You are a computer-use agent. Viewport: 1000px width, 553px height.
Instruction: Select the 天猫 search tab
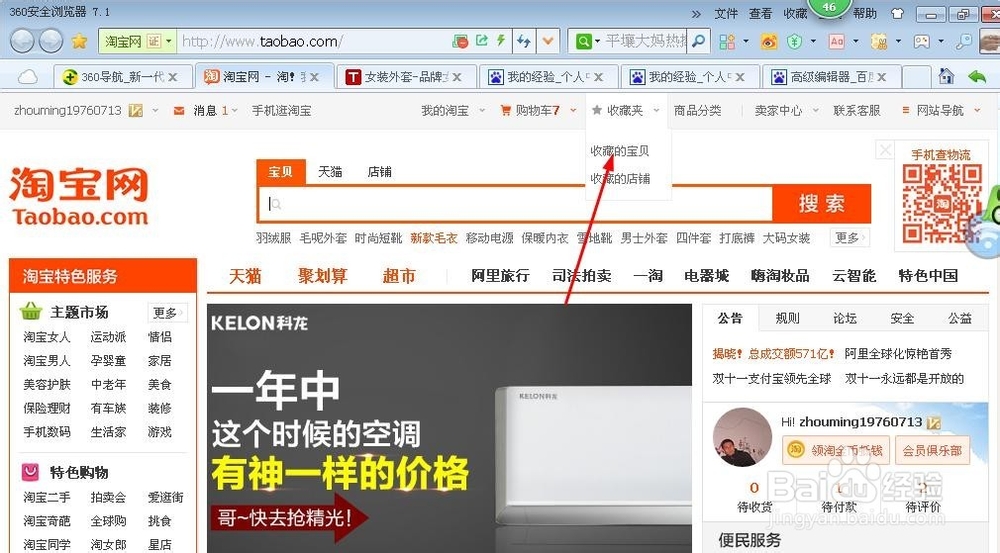330,172
